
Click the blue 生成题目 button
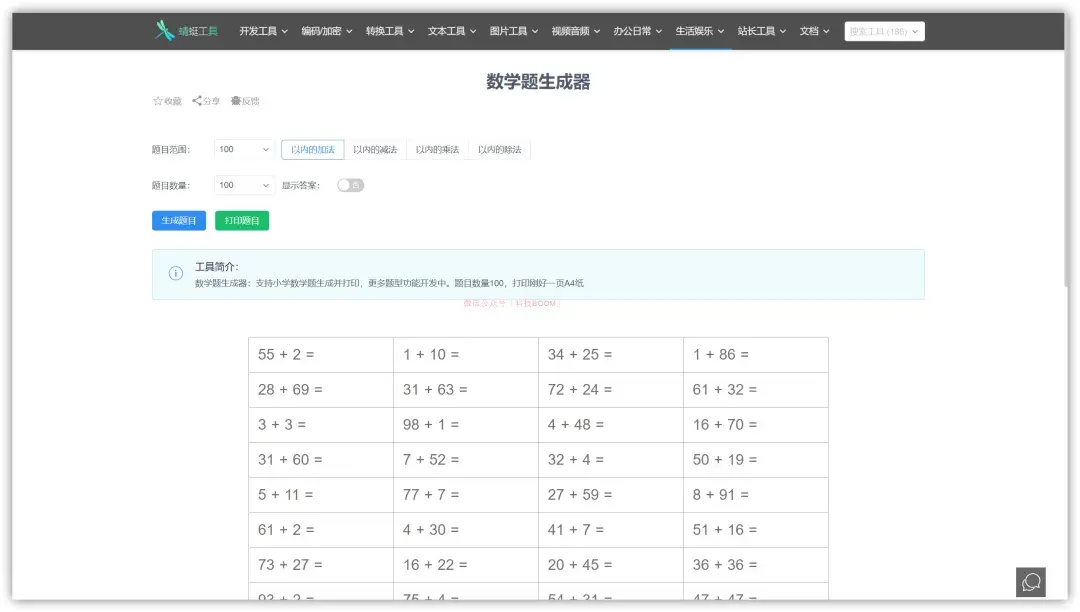click(x=179, y=220)
